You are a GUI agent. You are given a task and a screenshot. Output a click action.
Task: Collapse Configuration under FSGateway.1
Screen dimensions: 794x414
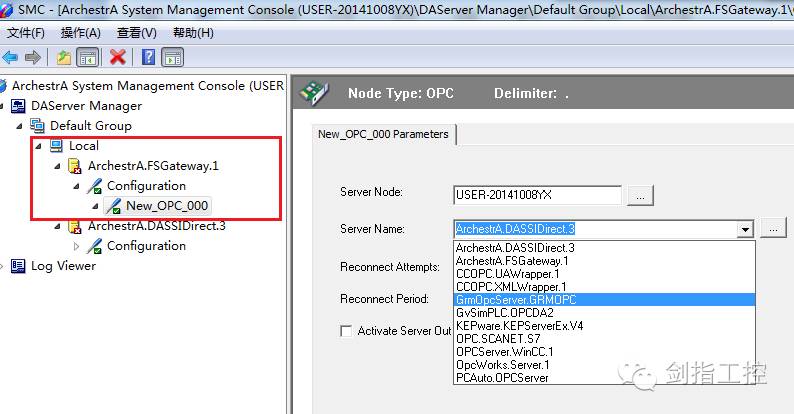click(x=76, y=186)
